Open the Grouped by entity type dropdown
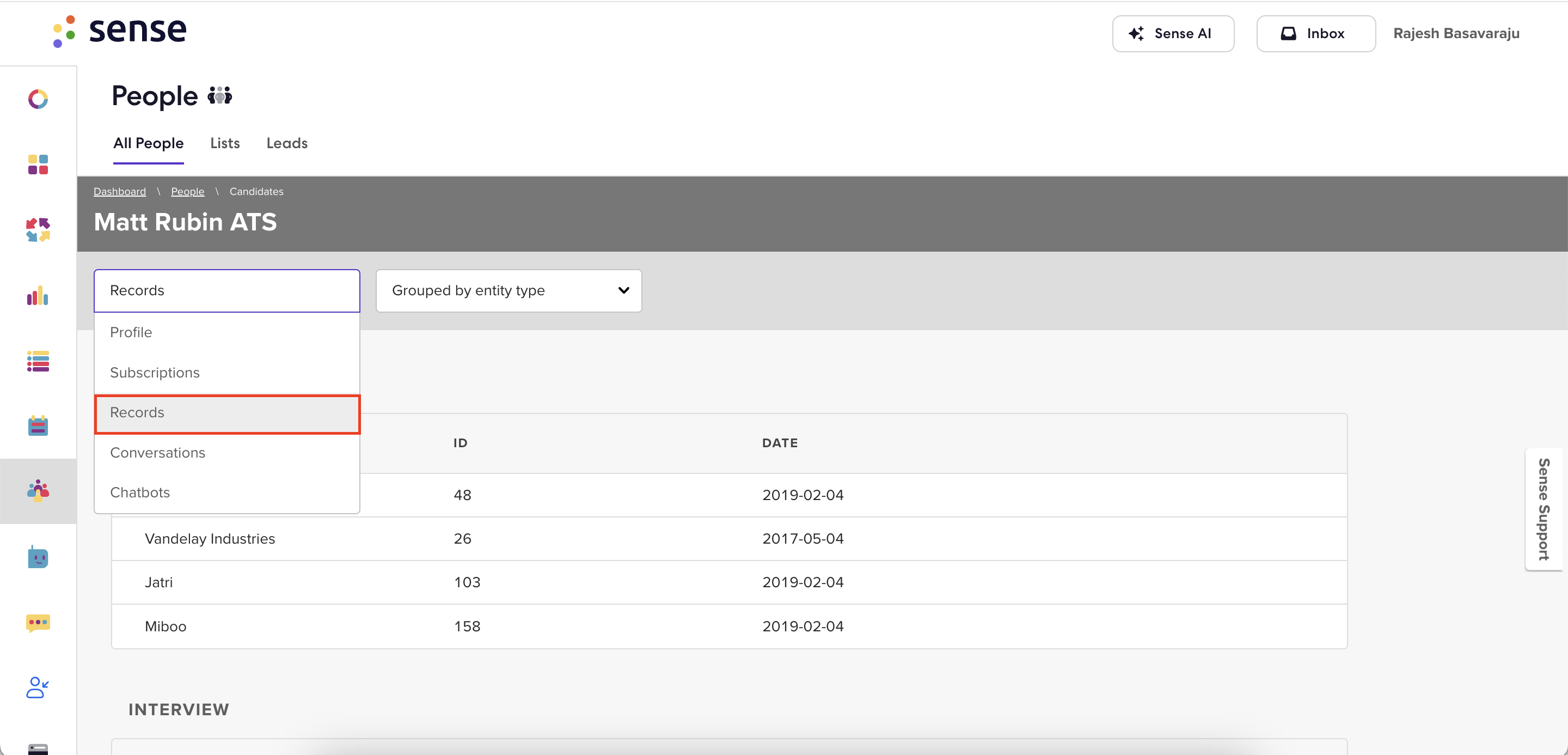Viewport: 1568px width, 755px height. tap(509, 290)
